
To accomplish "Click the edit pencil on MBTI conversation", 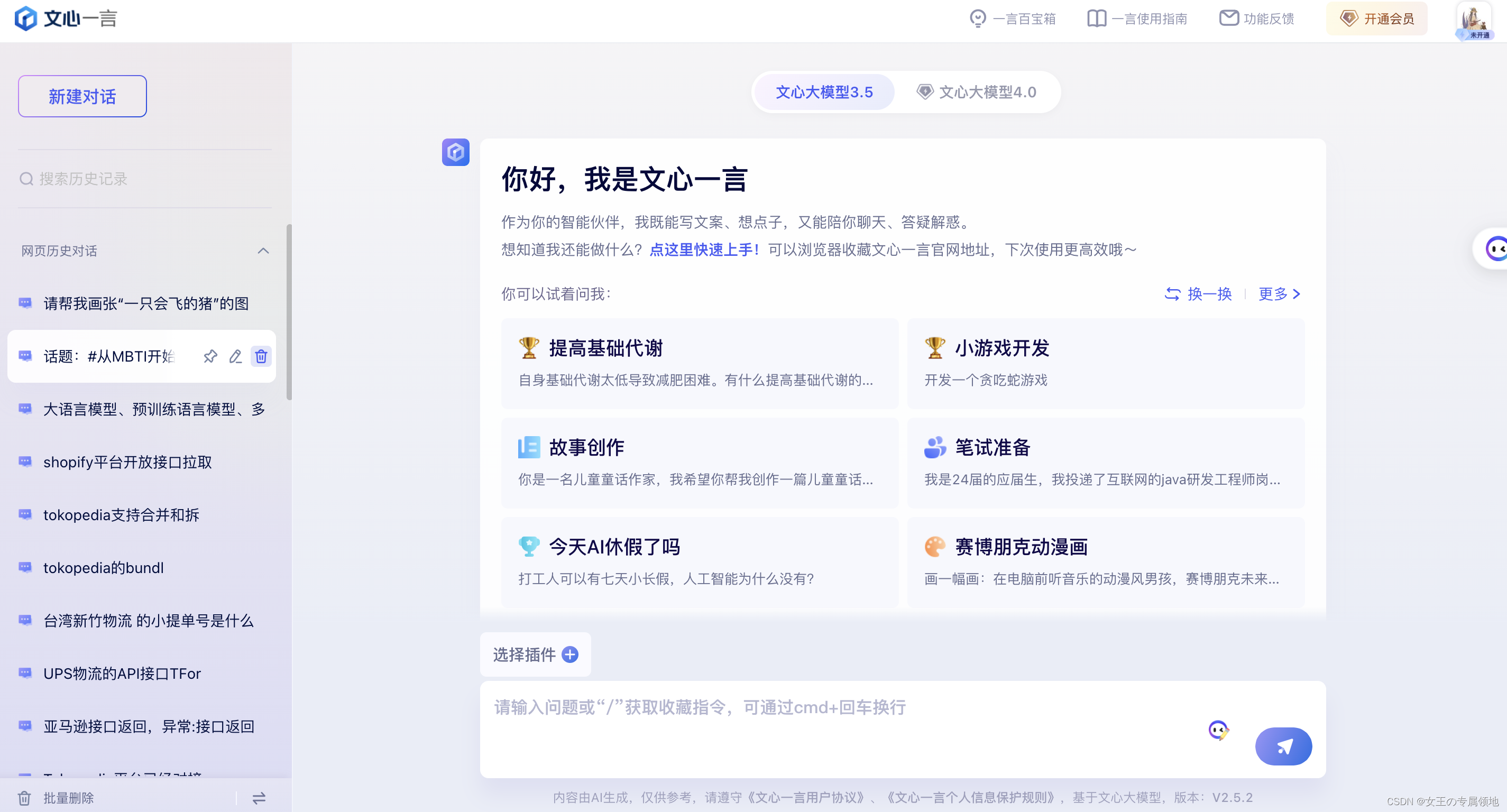I will pos(235,356).
